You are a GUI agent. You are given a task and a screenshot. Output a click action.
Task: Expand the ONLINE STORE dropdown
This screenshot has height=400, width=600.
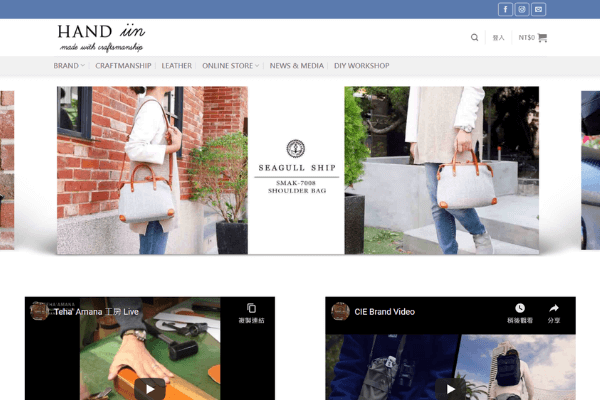pos(230,65)
